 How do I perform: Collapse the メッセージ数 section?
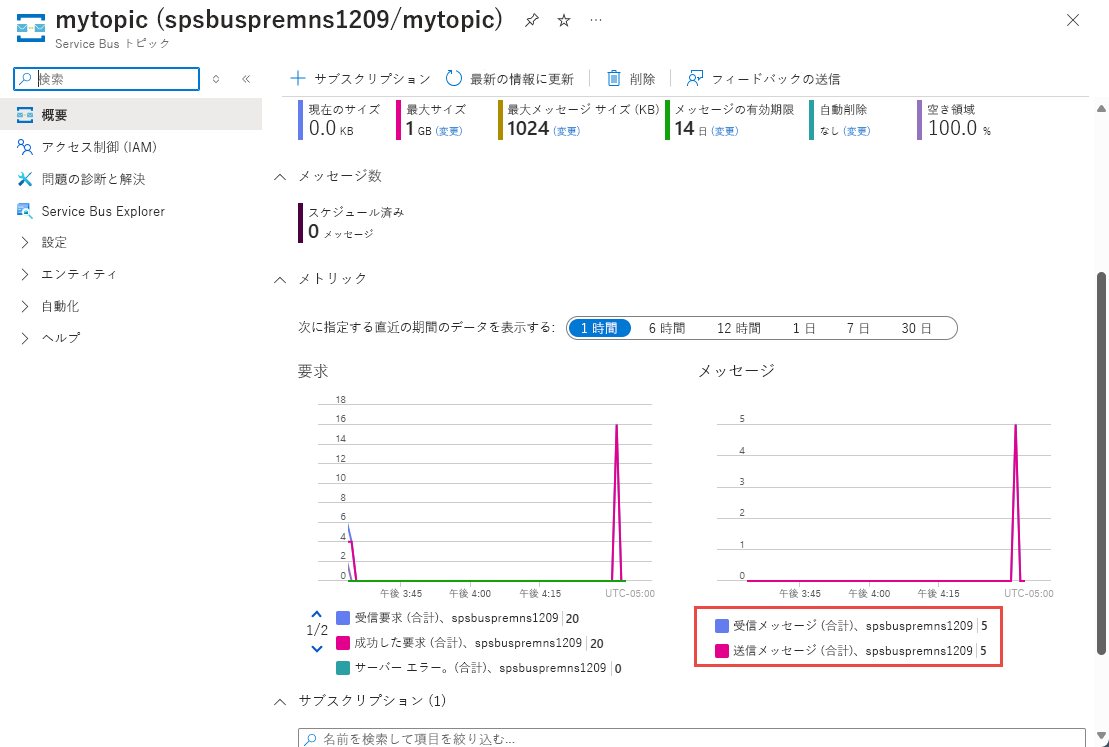click(x=280, y=176)
